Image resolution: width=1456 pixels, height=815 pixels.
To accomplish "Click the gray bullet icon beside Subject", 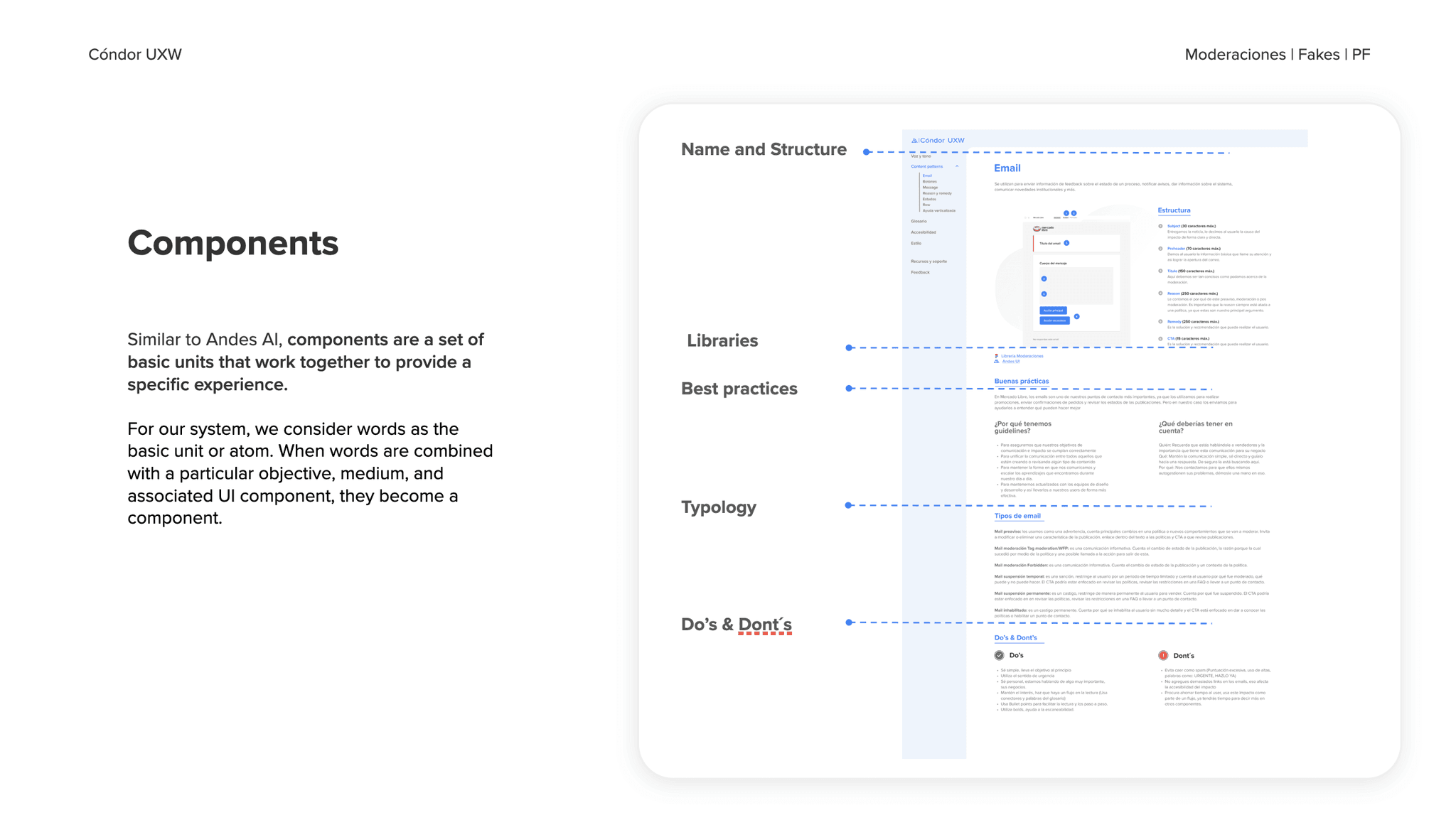I will coord(1160,226).
